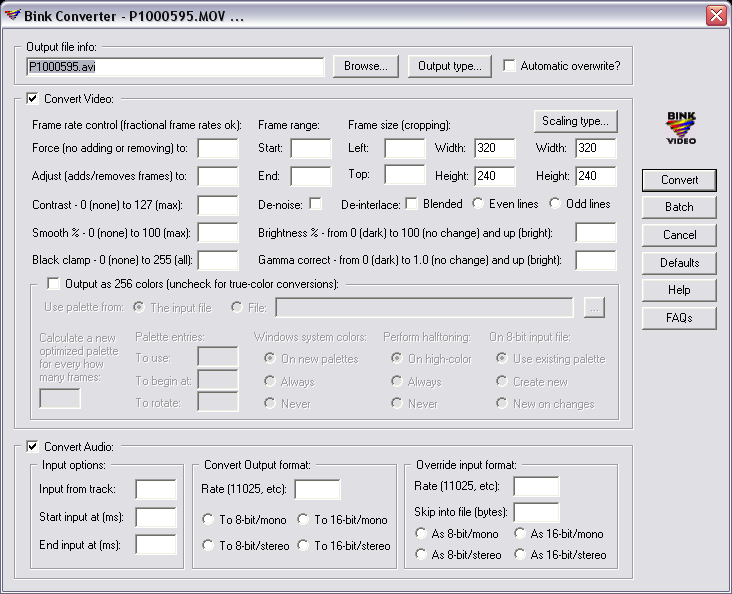The image size is (732, 594).
Task: Select As 8-bit/mono input override
Action: click(421, 533)
